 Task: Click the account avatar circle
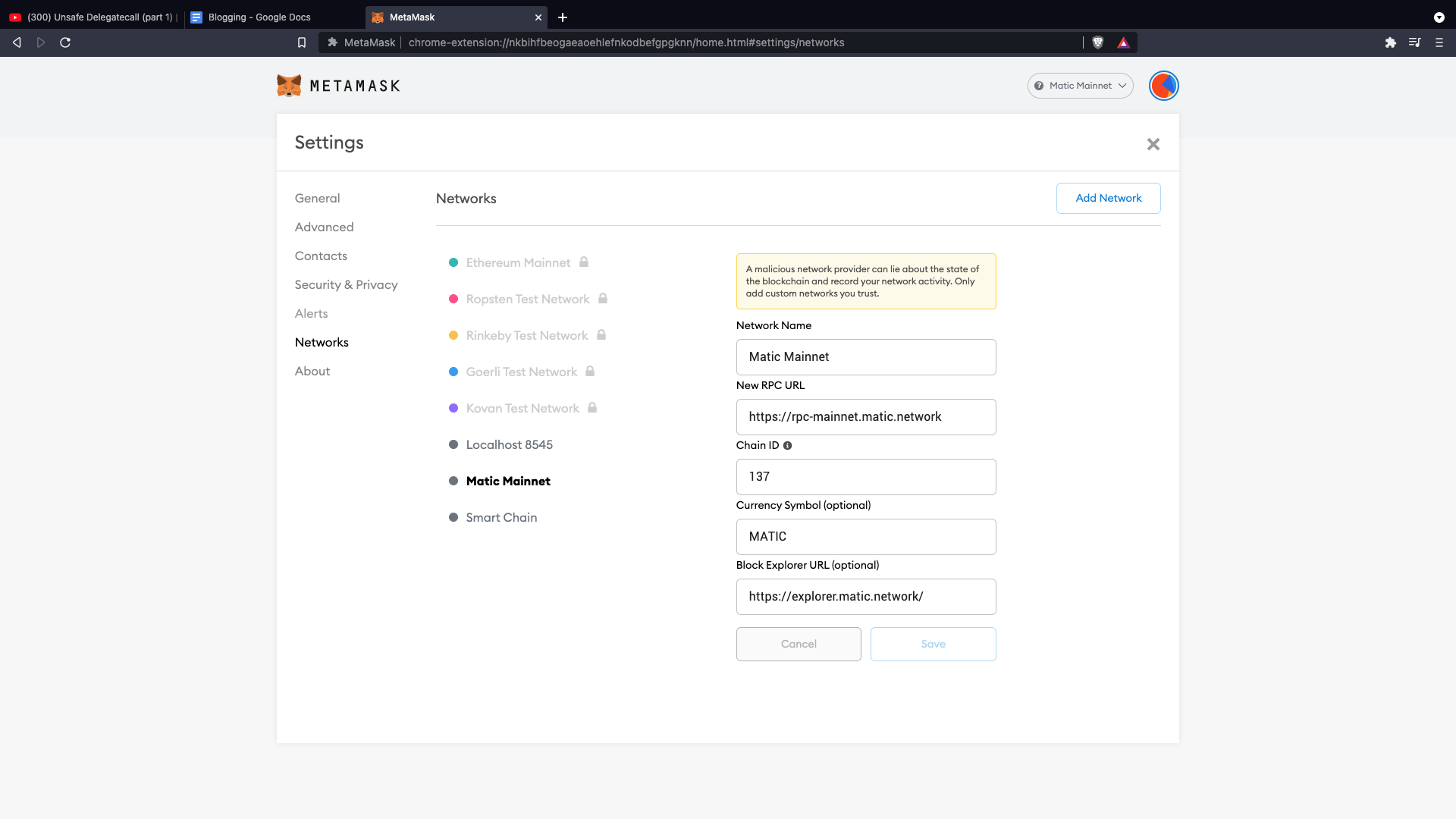pos(1163,86)
